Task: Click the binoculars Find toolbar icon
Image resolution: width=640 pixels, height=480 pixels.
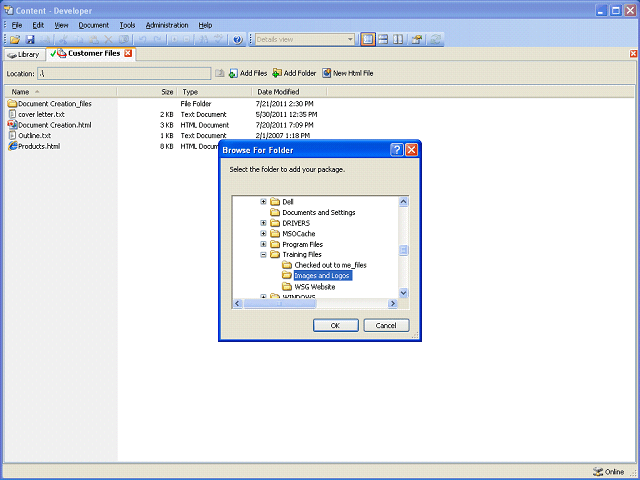Action: click(x=203, y=39)
